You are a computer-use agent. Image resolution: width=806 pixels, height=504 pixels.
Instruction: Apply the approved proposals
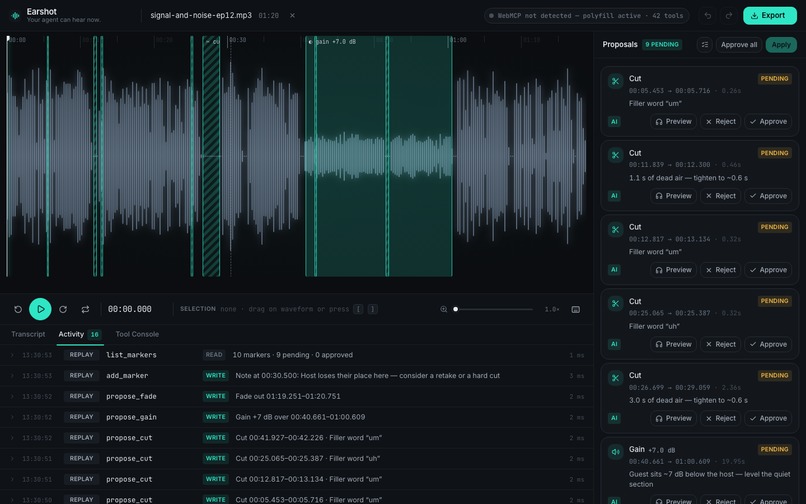781,45
